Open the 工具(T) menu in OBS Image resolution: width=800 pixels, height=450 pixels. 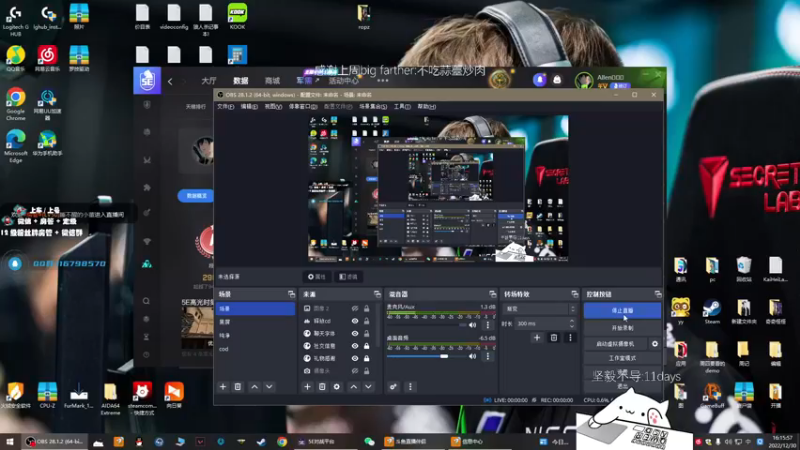[402, 107]
